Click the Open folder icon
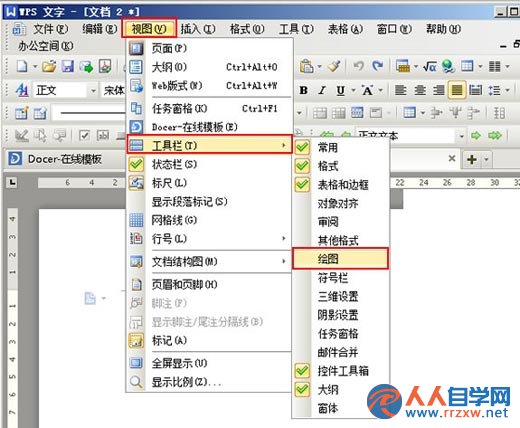Image resolution: width=520 pixels, height=428 pixels. [49, 66]
